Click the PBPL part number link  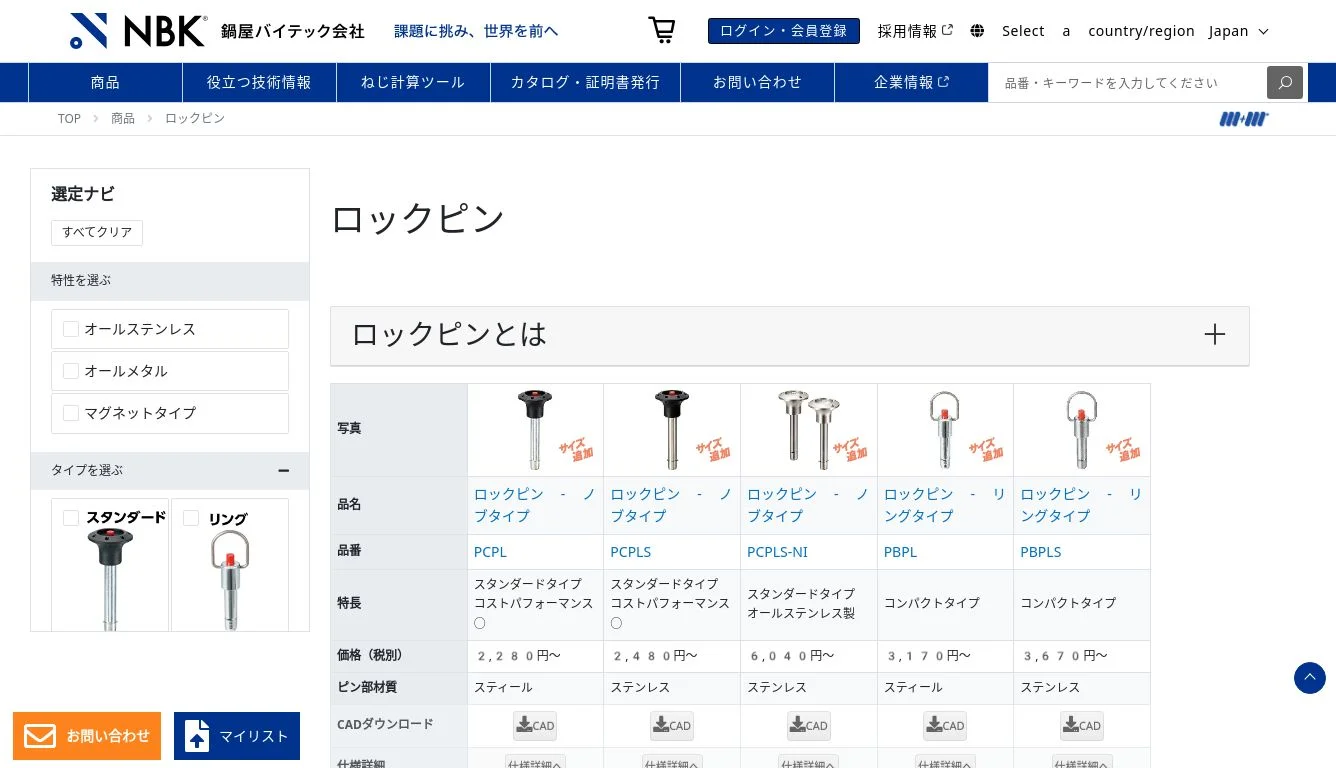tap(900, 552)
